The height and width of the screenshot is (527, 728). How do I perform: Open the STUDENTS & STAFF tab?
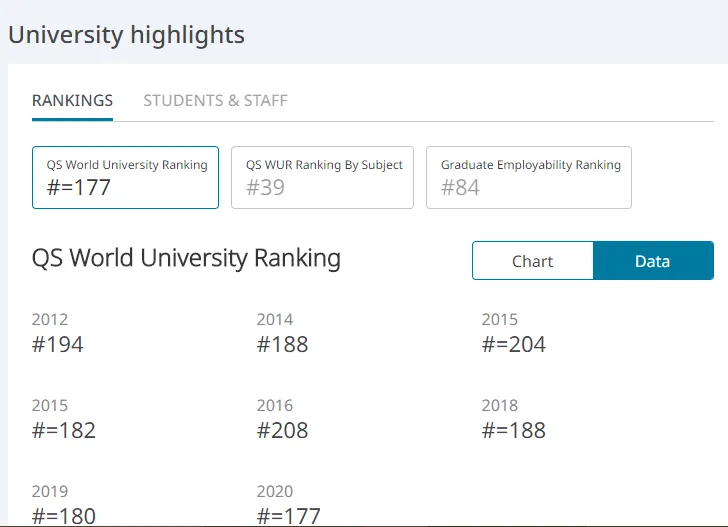[215, 100]
